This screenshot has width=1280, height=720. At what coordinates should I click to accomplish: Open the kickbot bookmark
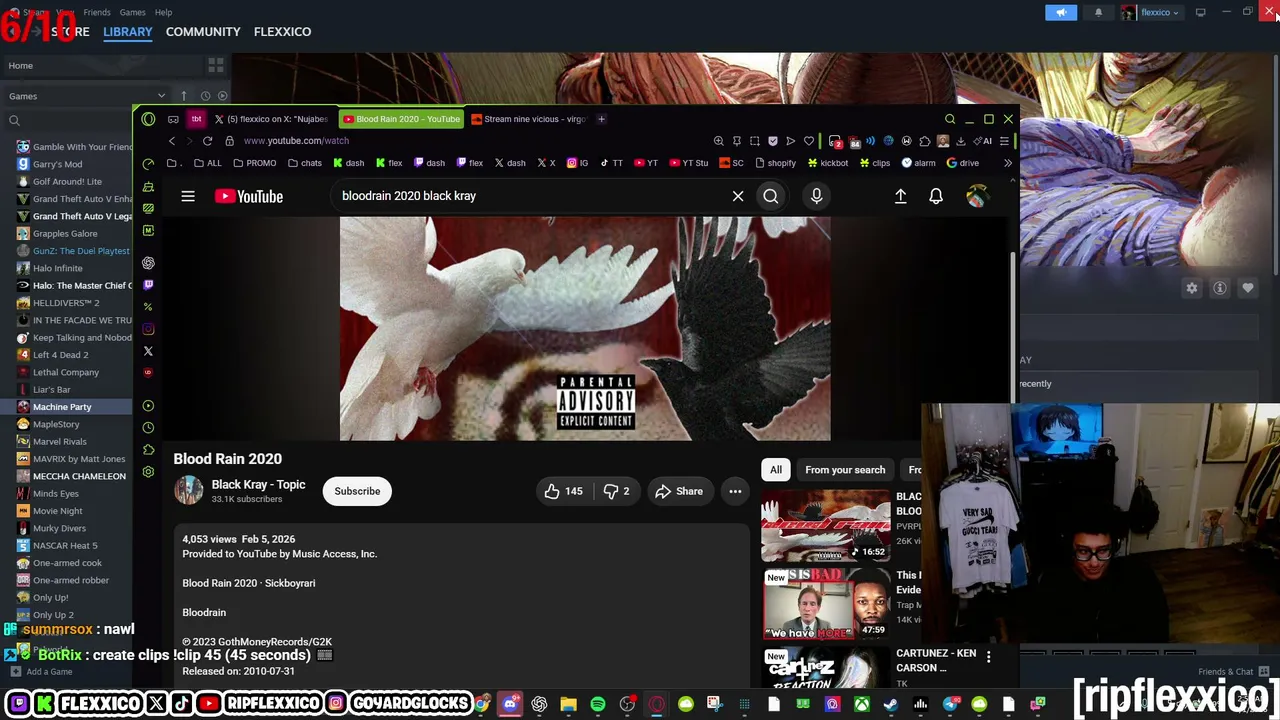point(827,163)
